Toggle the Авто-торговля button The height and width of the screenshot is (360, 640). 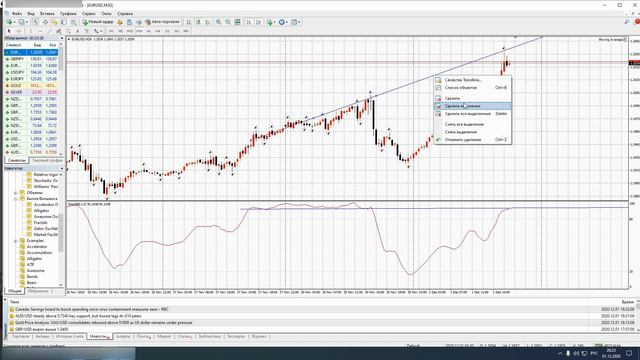click(x=162, y=22)
